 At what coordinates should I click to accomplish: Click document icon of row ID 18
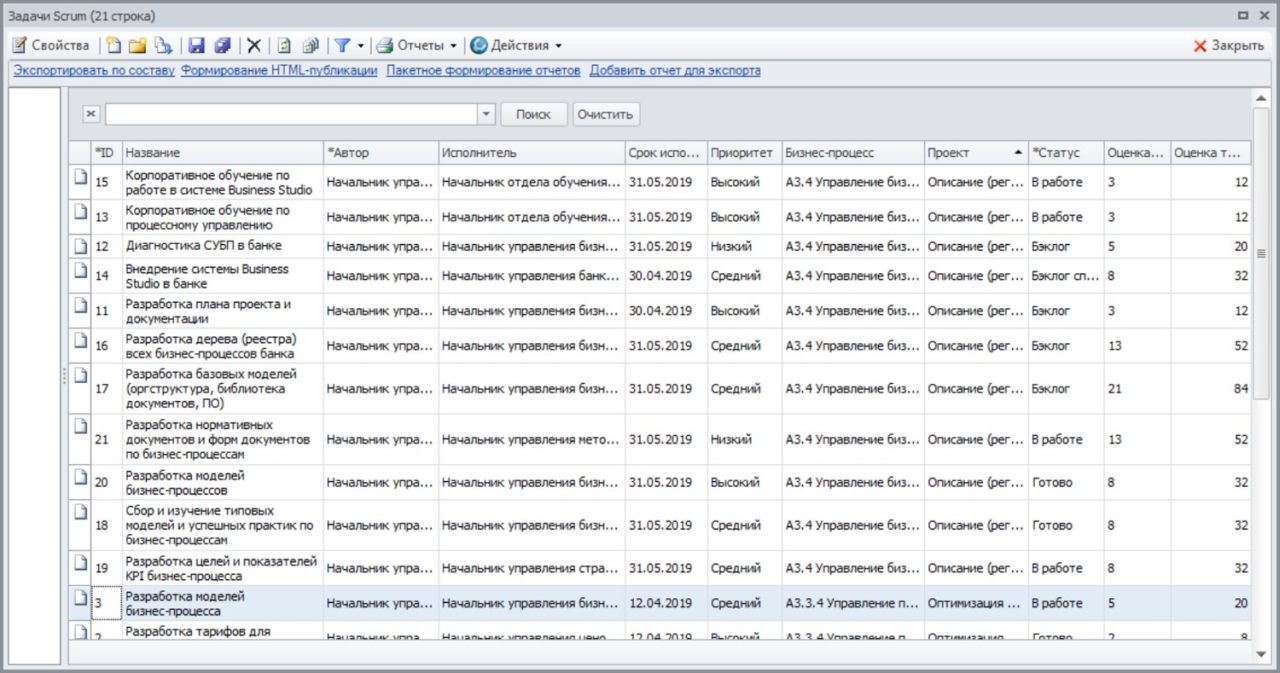(80, 512)
